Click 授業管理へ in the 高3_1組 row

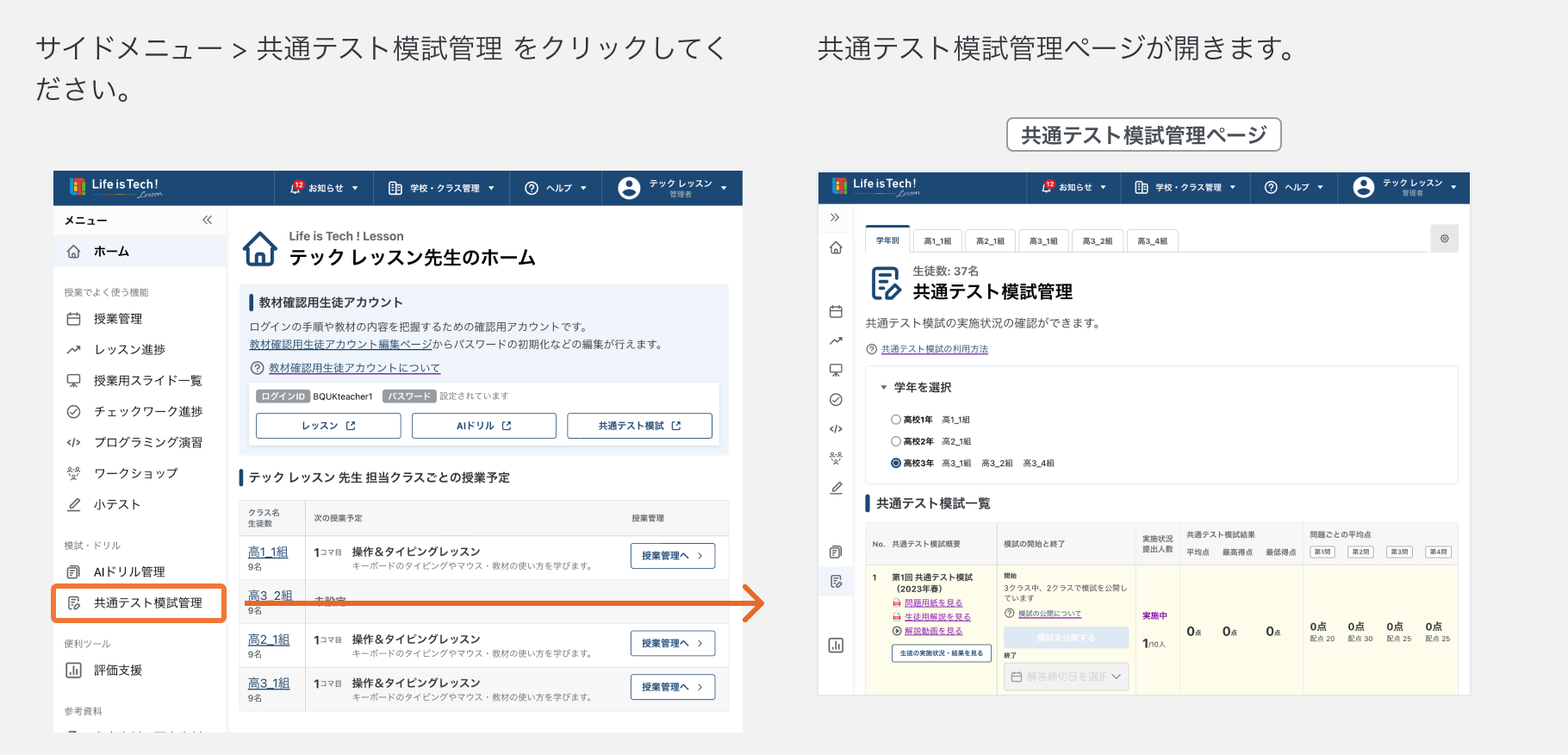click(673, 687)
